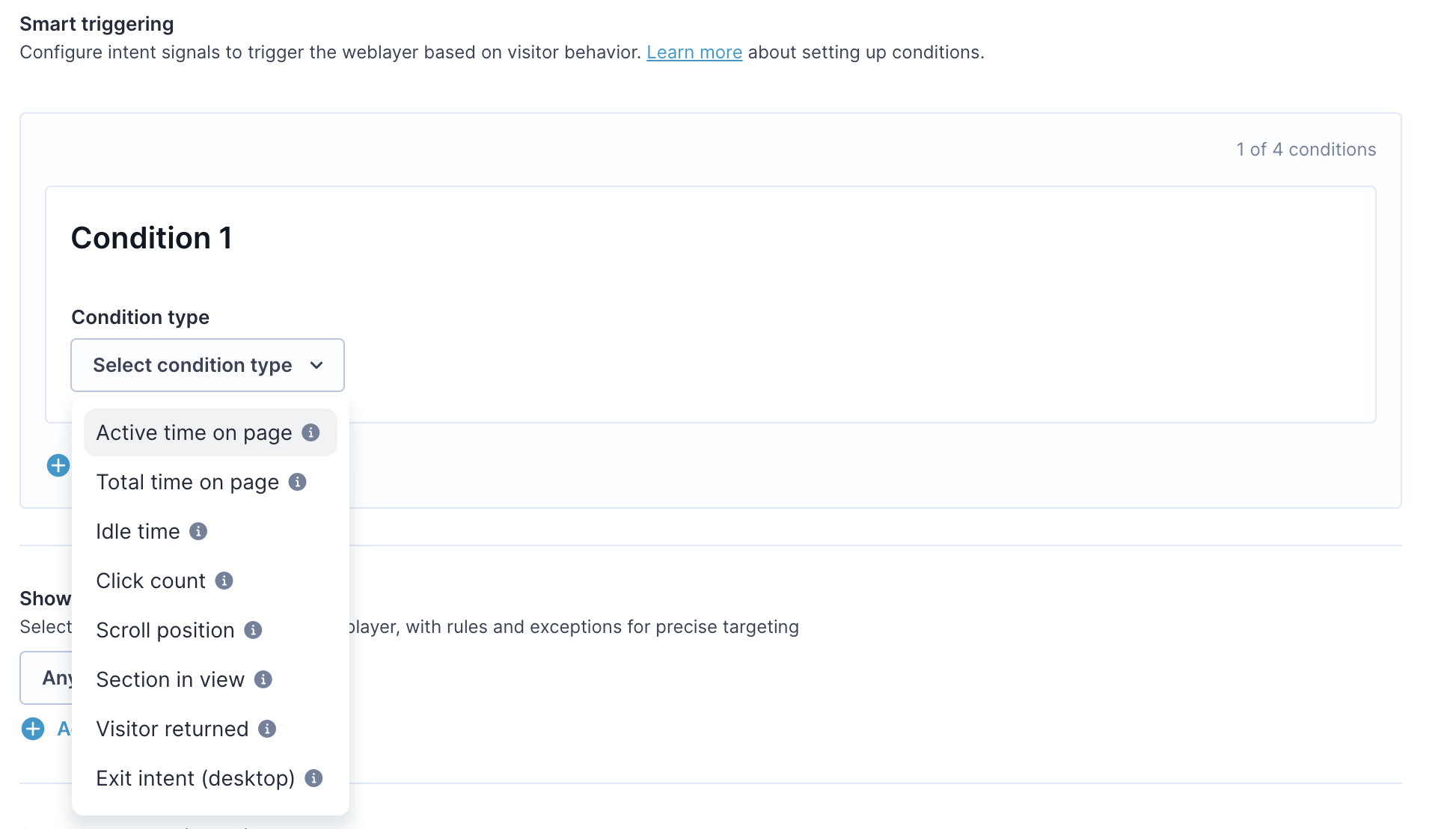Click info icon beside Visitor returned
The image size is (1456, 829).
coord(267,729)
